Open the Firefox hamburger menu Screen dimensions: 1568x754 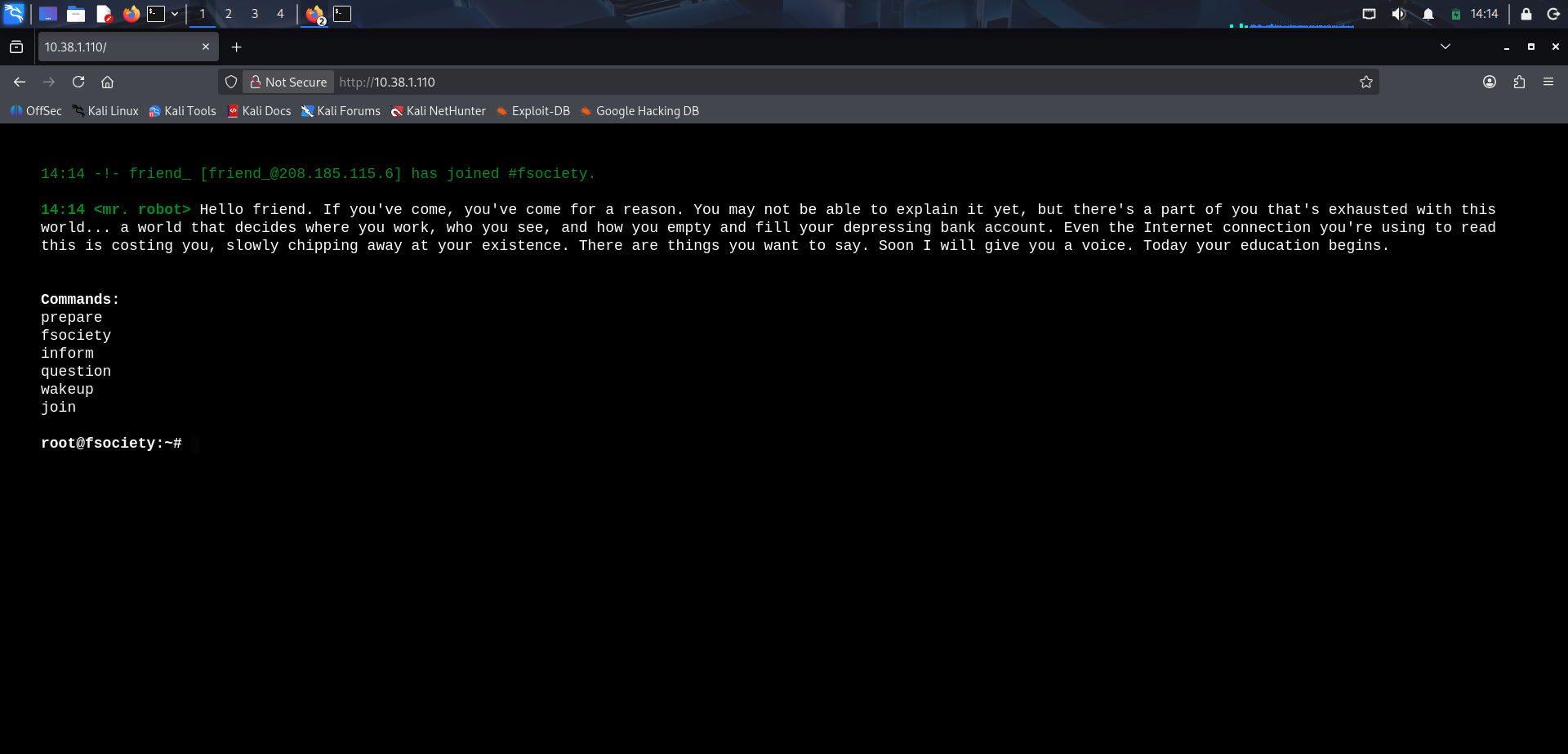(1549, 82)
